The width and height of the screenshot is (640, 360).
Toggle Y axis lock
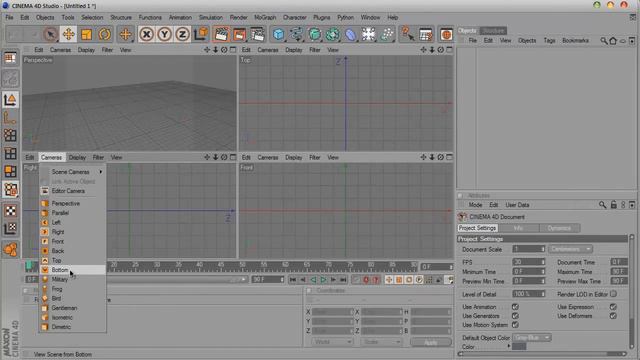point(164,34)
